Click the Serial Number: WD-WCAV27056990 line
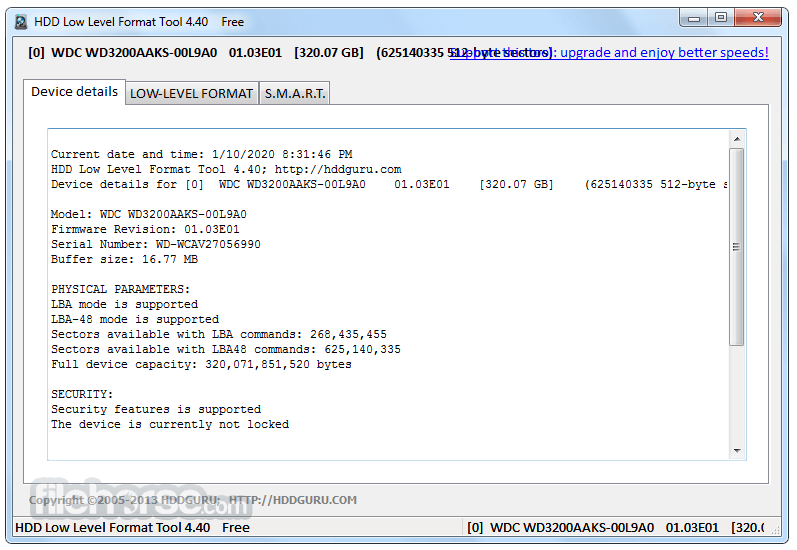The image size is (797, 550). click(x=156, y=245)
